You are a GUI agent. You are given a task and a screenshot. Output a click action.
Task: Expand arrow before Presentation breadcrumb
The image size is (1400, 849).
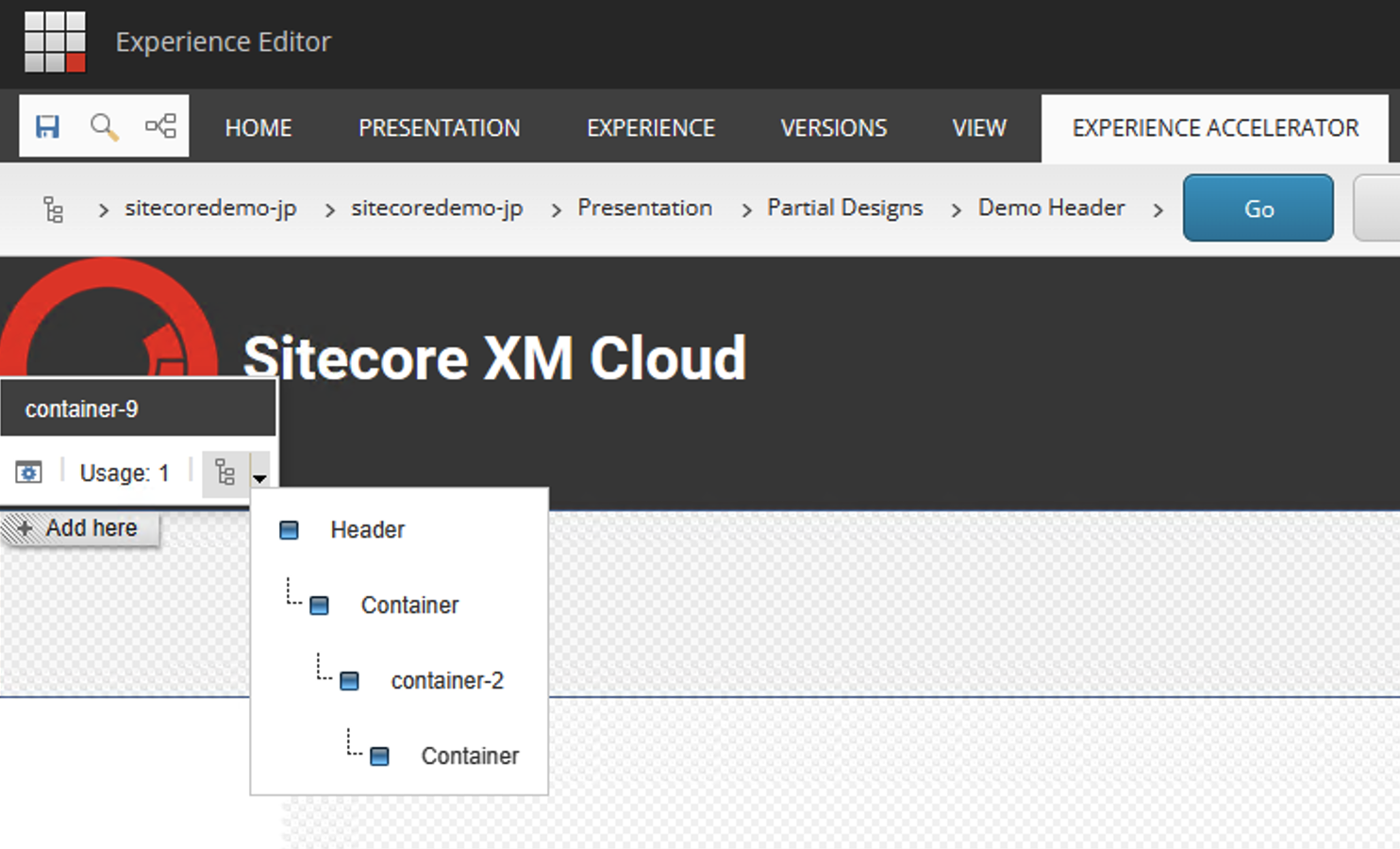[557, 209]
